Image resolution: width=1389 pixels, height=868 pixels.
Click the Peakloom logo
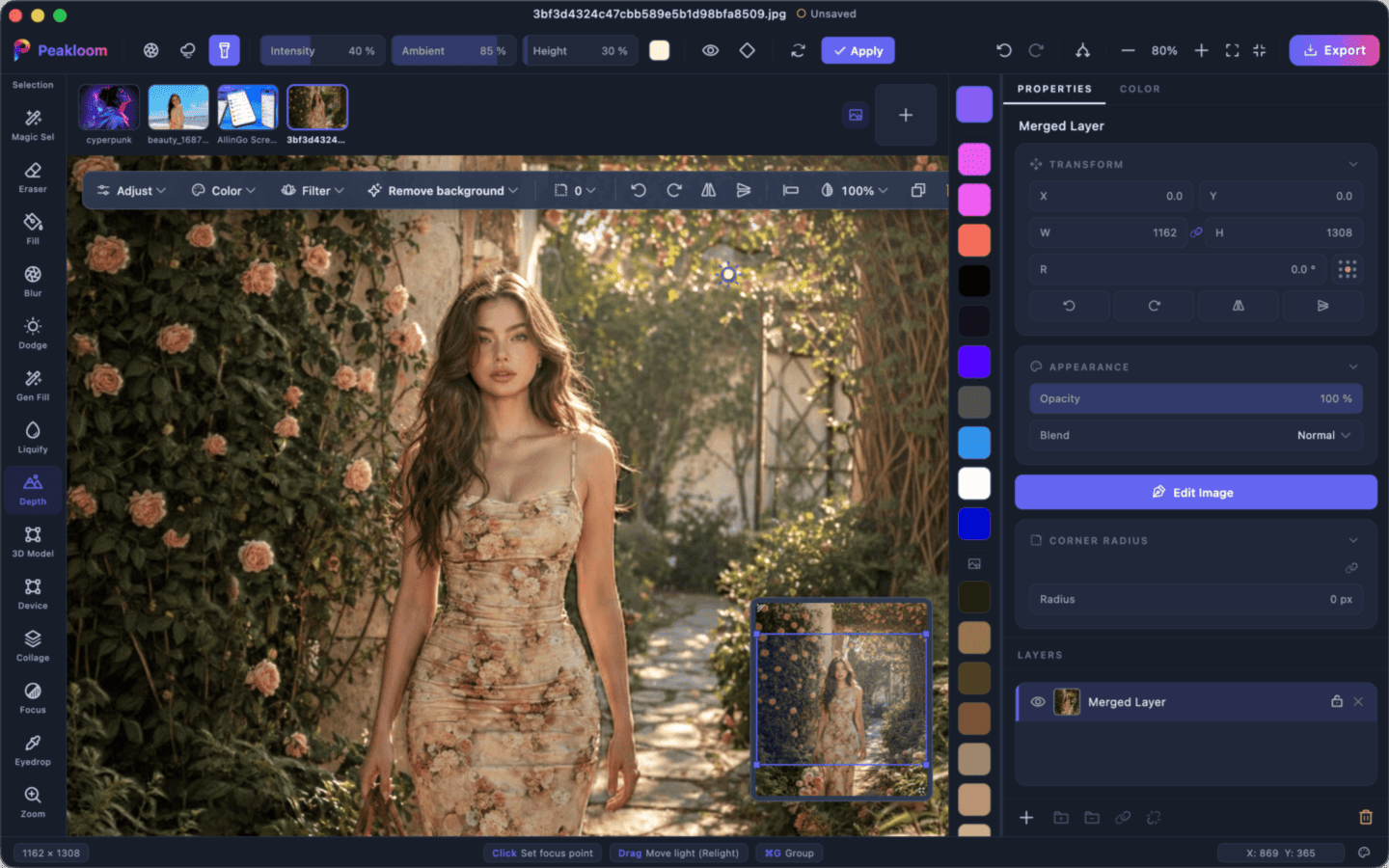[x=60, y=50]
